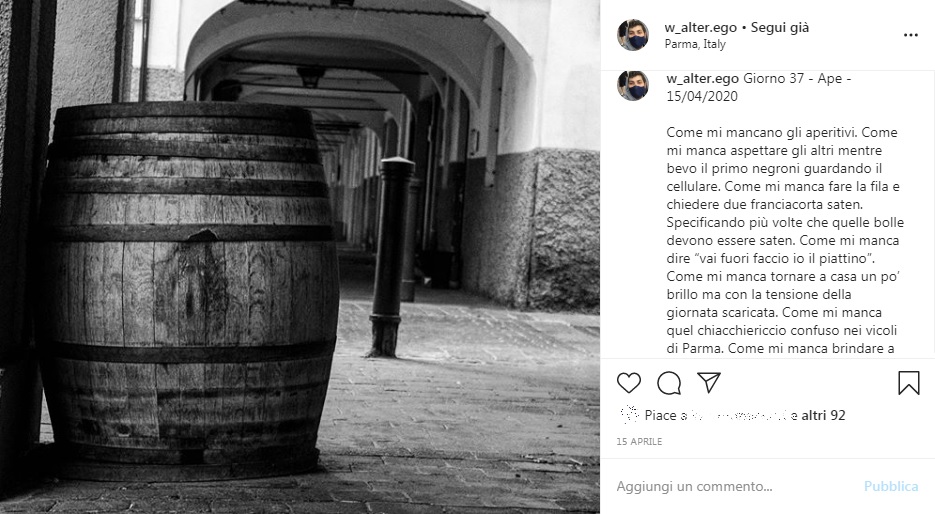Screen dimensions: 935x514
Task: View the list of altri 92 likes
Action: pyautogui.click(x=823, y=415)
